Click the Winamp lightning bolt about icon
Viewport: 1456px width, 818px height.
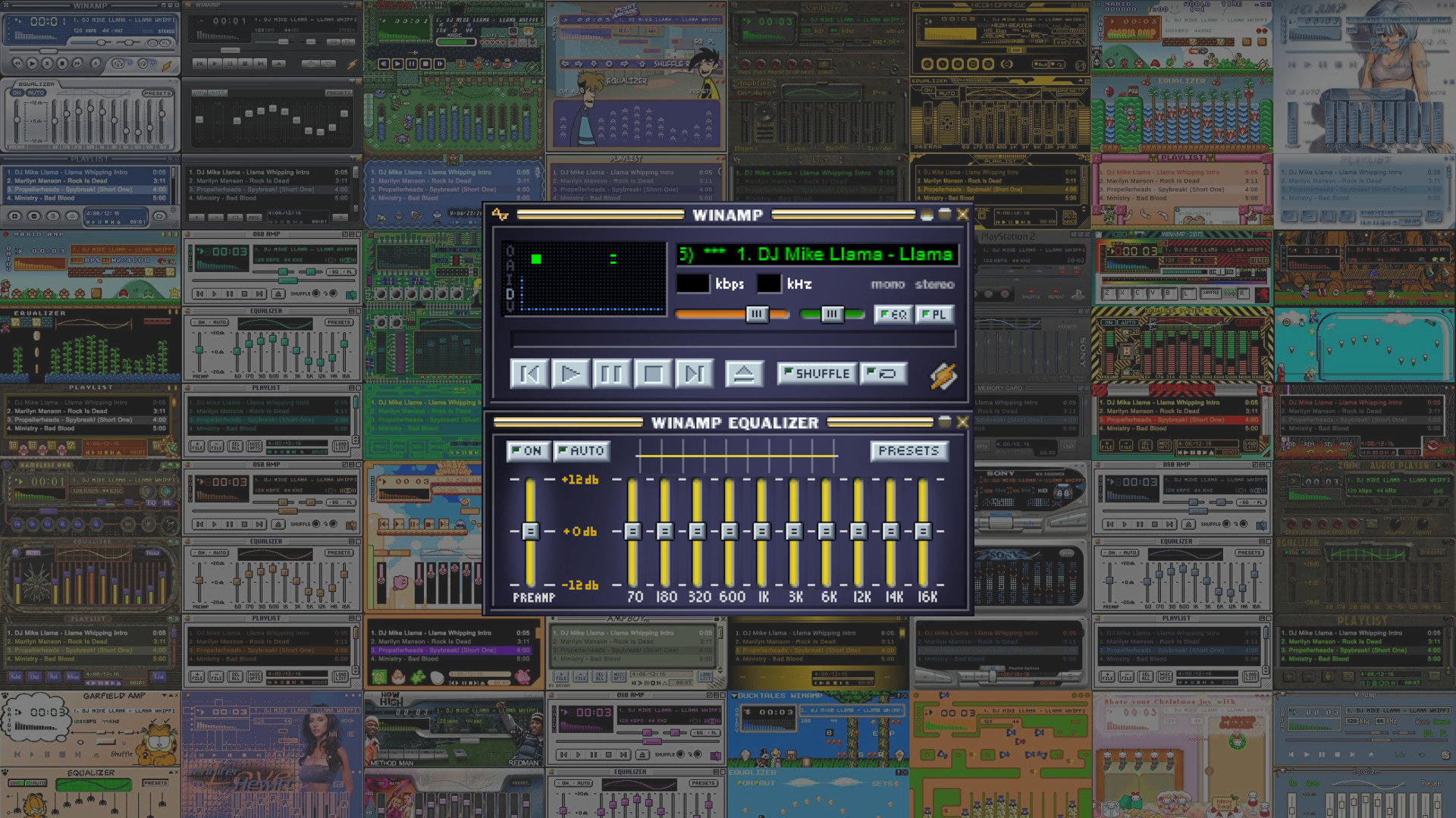[943, 375]
